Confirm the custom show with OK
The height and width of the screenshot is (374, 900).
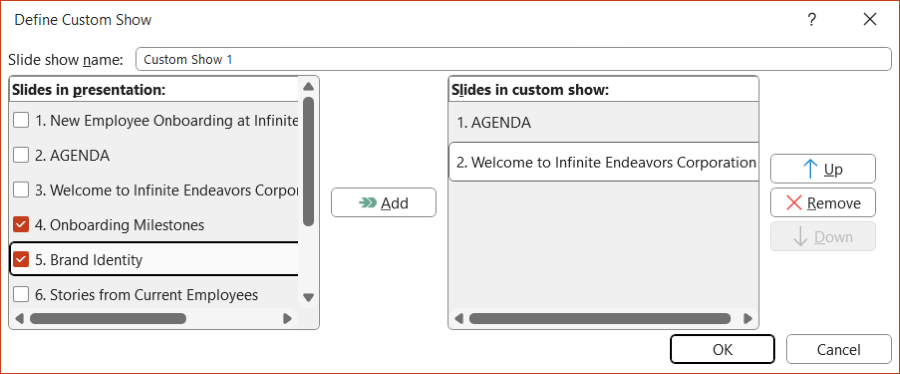(722, 349)
